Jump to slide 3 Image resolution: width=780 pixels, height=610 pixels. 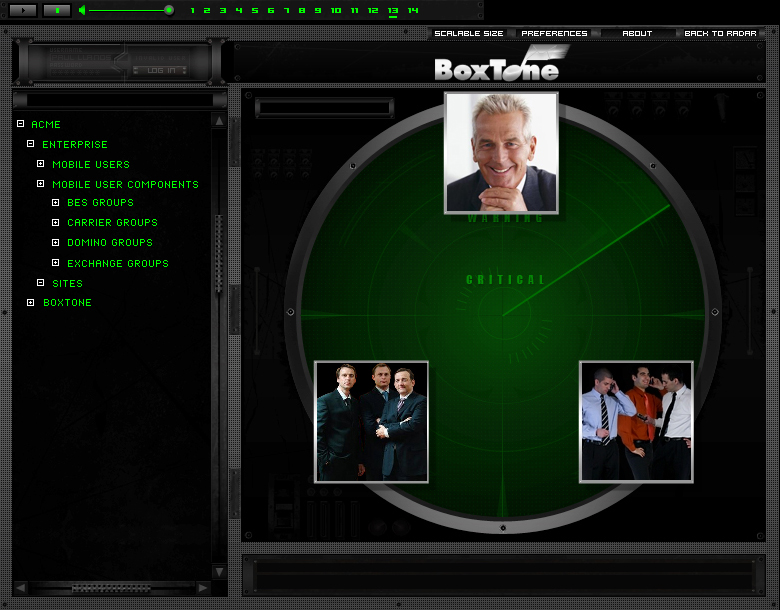(x=223, y=10)
